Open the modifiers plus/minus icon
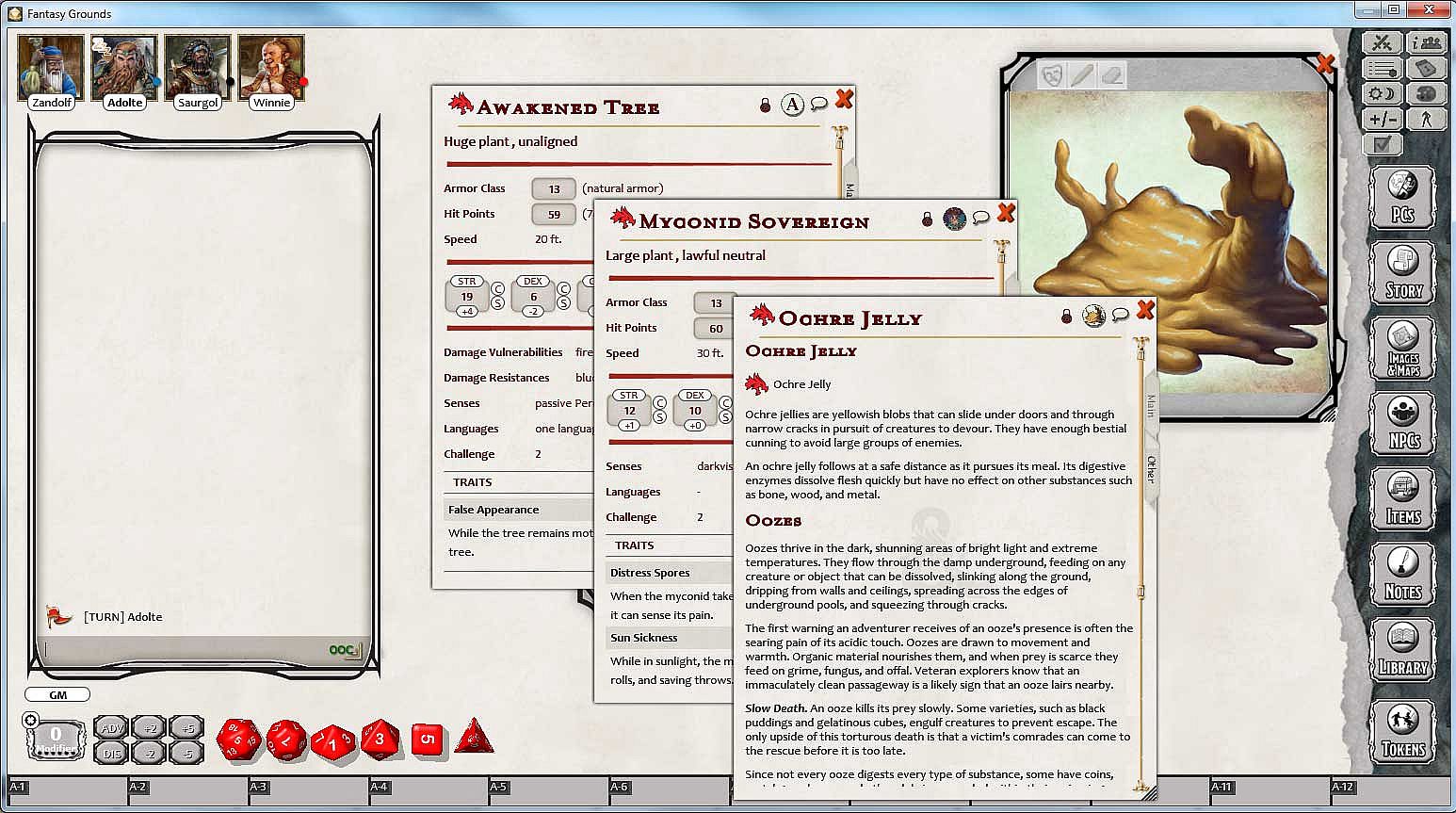The image size is (1456, 813). point(1382,120)
